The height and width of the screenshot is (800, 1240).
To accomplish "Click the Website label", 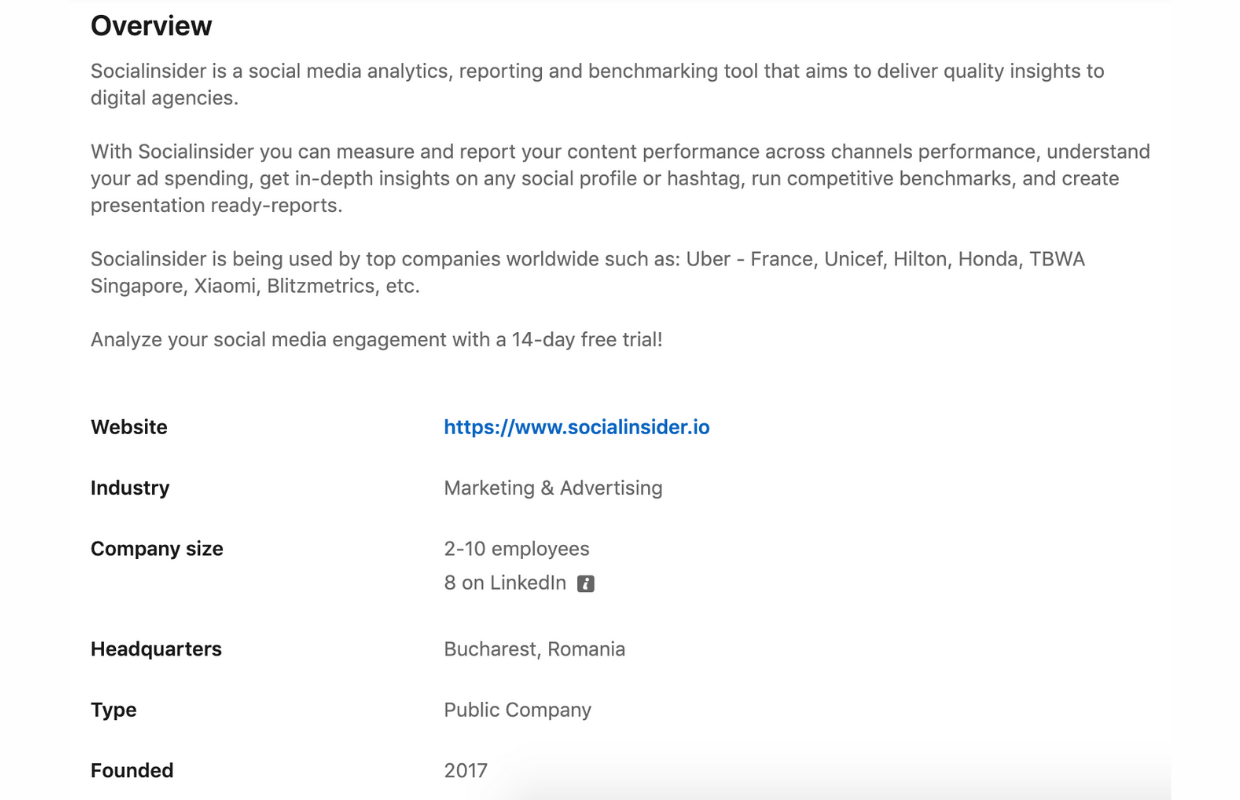I will click(x=129, y=427).
